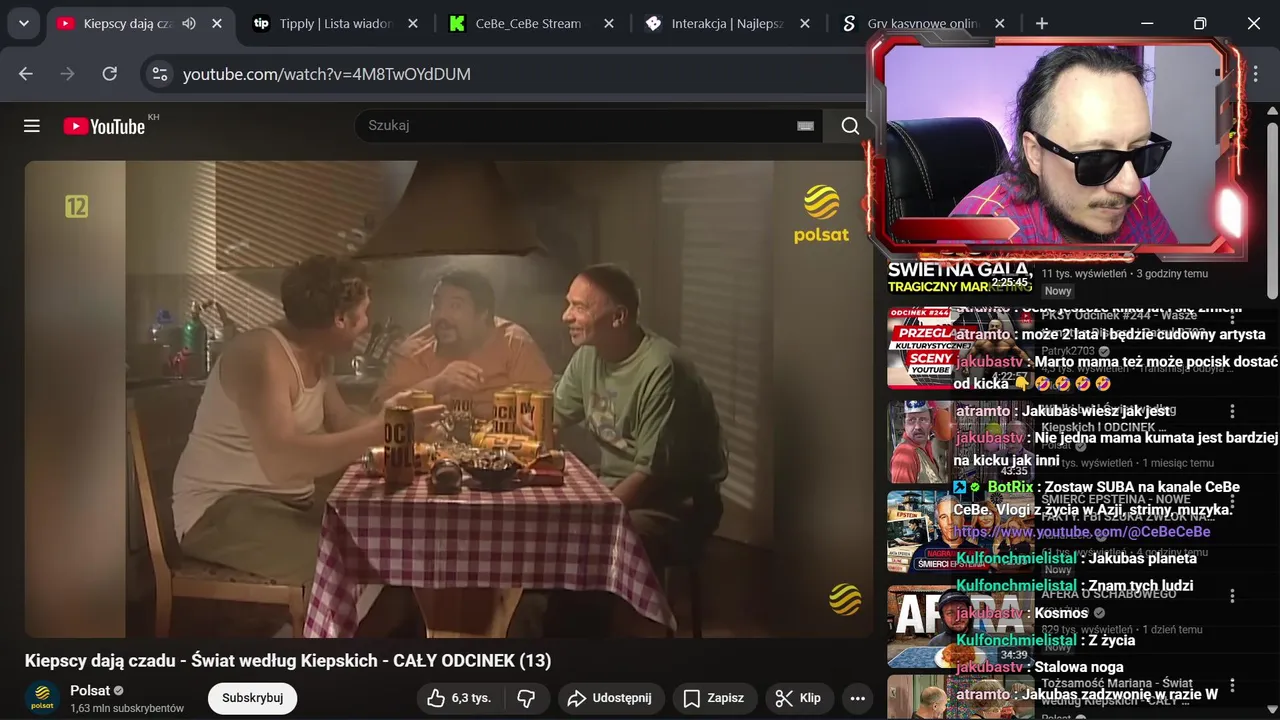Image resolution: width=1280 pixels, height=720 pixels.
Task: Open the Polsat channel avatar
Action: click(x=42, y=698)
